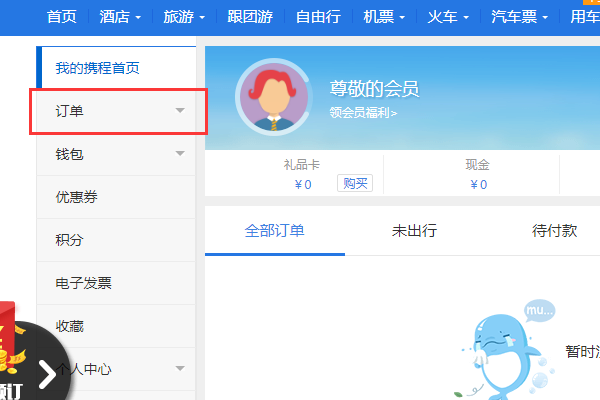Open the 酒店 dropdown in the top navigation

pos(120,17)
